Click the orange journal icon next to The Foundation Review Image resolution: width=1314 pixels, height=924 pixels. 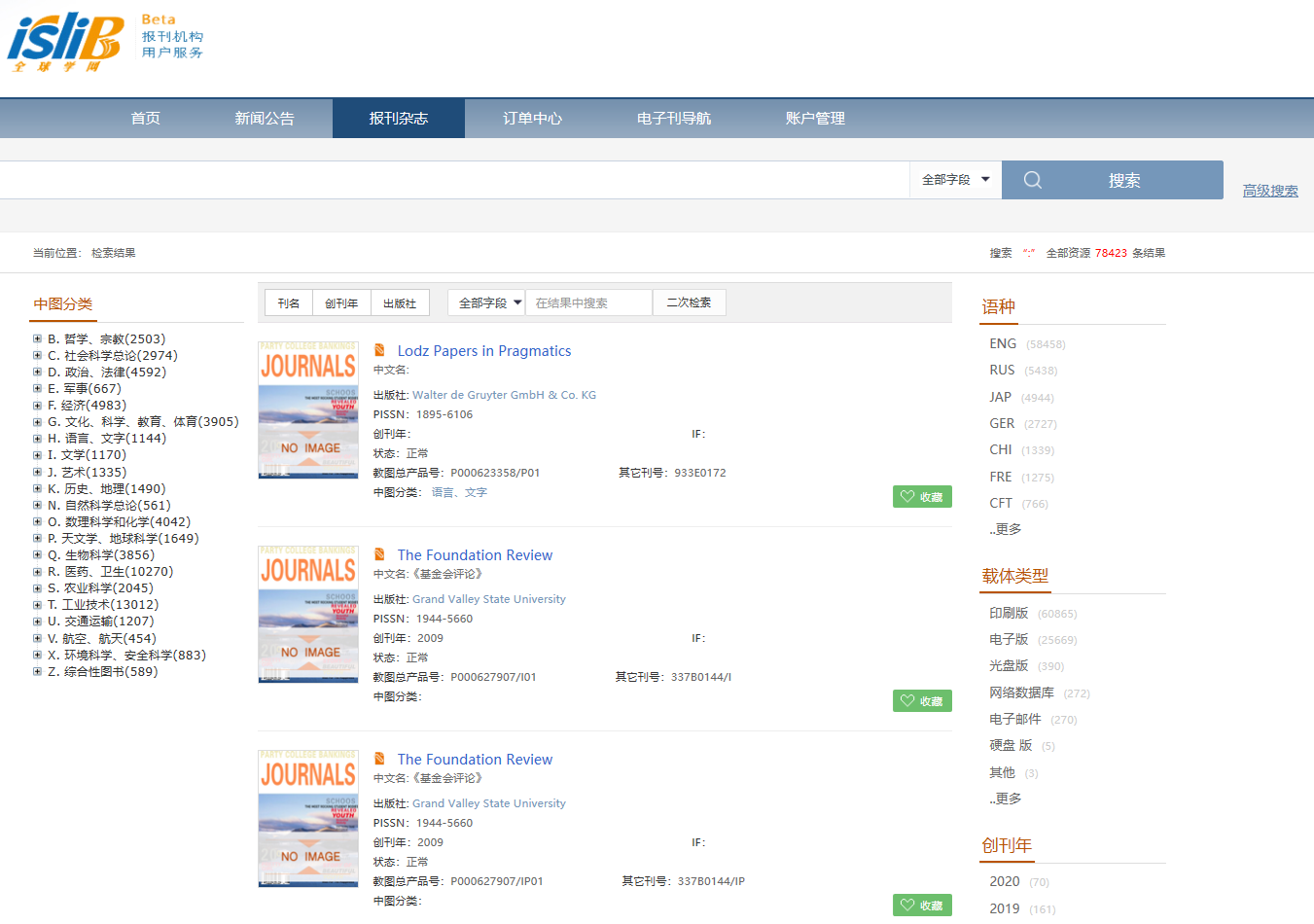tap(379, 554)
